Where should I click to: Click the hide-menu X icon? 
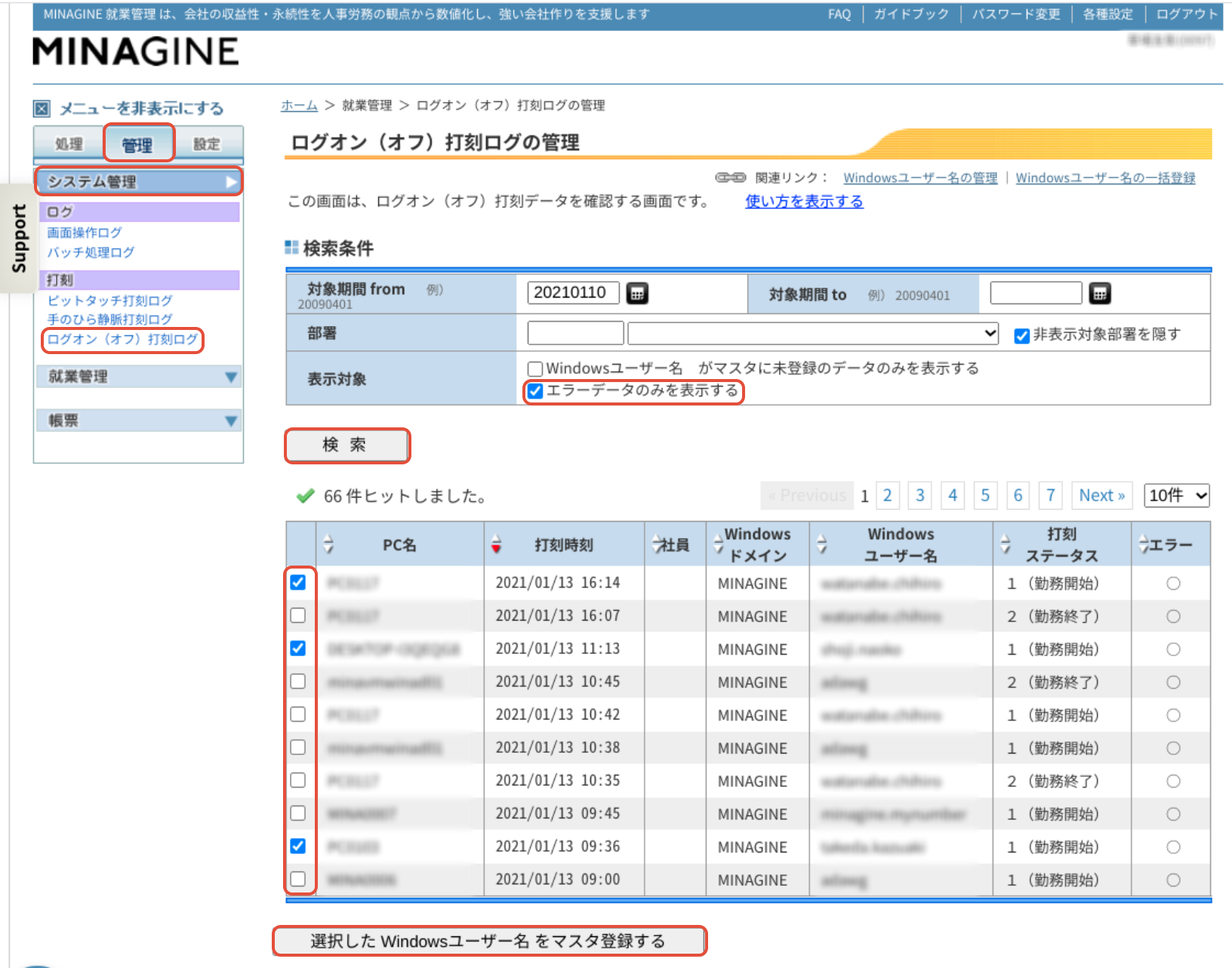pyautogui.click(x=42, y=109)
